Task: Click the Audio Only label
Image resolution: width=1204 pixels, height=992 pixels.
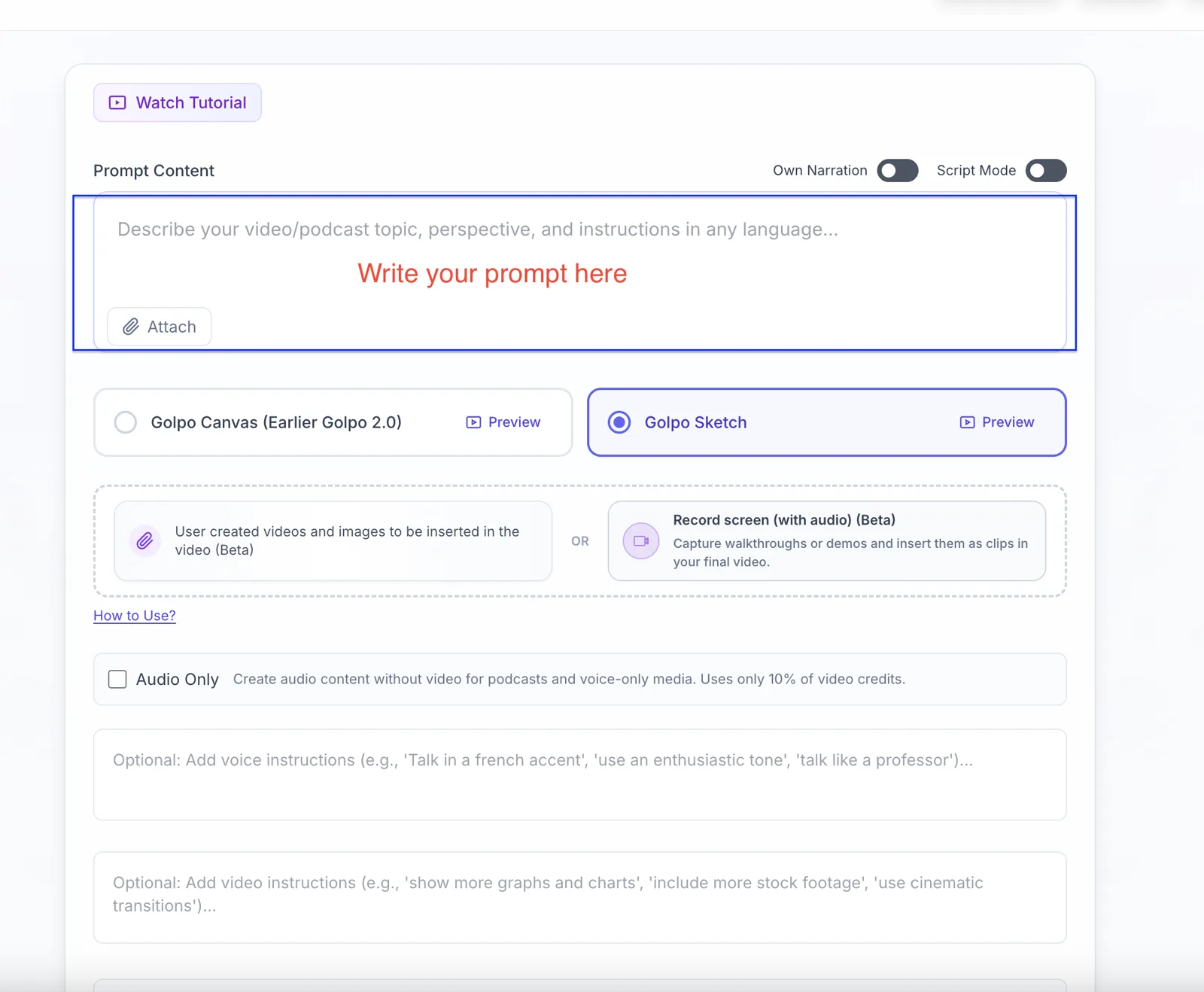Action: tap(178, 679)
